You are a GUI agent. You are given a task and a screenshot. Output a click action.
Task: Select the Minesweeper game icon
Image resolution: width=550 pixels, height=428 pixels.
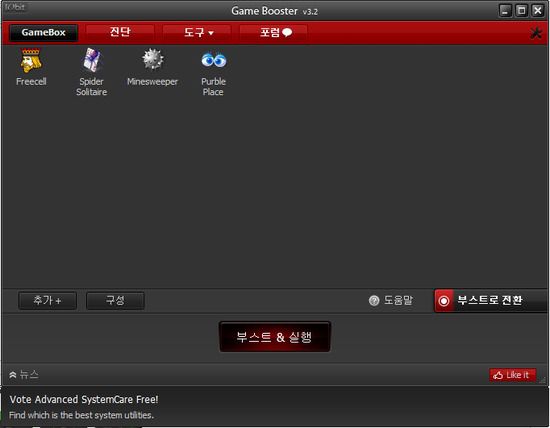tap(153, 59)
